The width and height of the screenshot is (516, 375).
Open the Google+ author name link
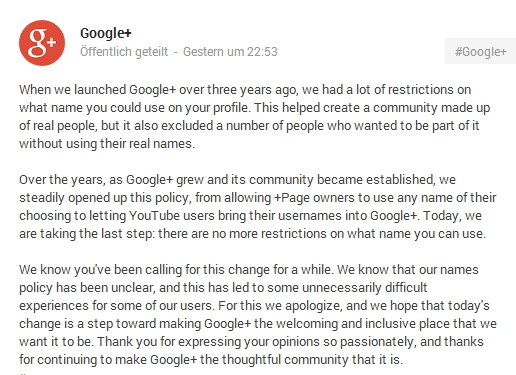tap(106, 33)
